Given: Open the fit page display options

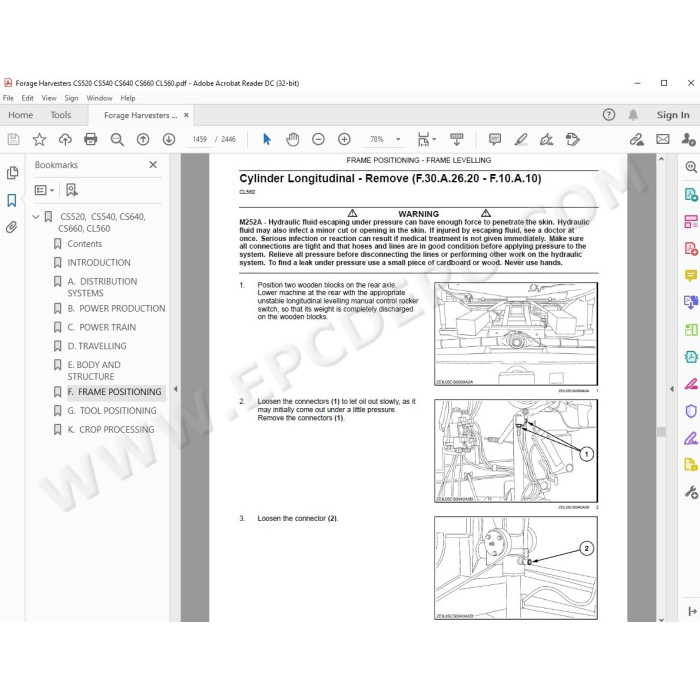Looking at the screenshot, I should [x=426, y=140].
